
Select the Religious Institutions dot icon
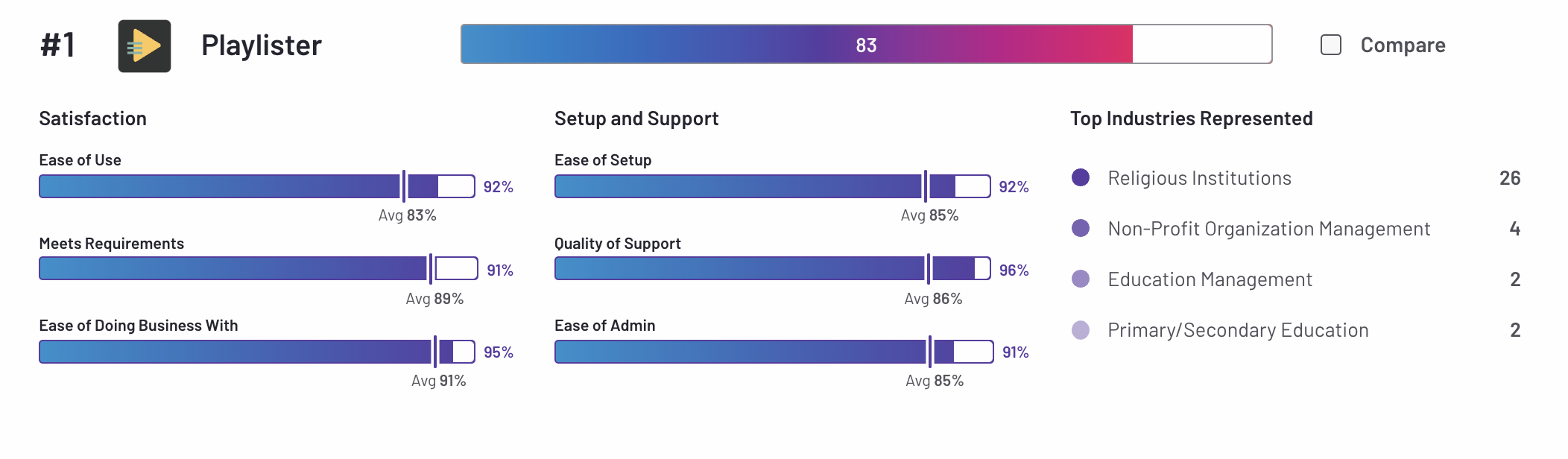point(1081,177)
